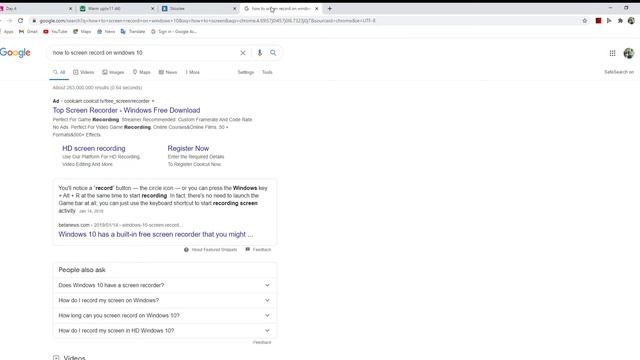Expand 'Does Windows 10 have a screen recorder?'

point(165,285)
